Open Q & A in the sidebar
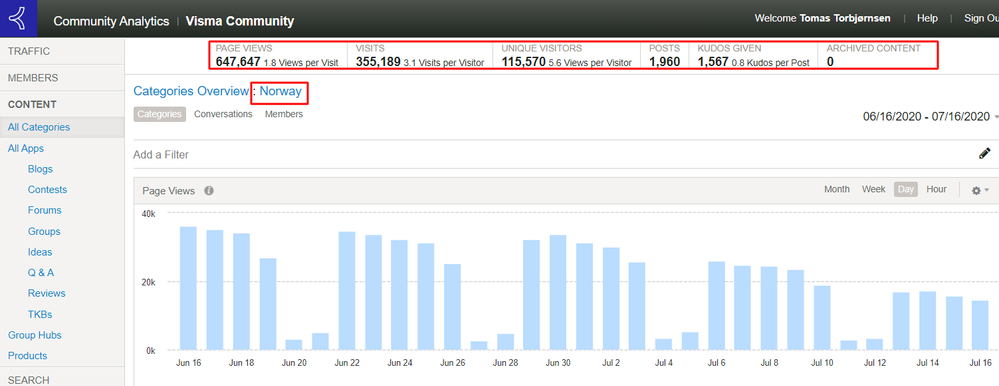The width and height of the screenshot is (999, 386). tap(41, 273)
